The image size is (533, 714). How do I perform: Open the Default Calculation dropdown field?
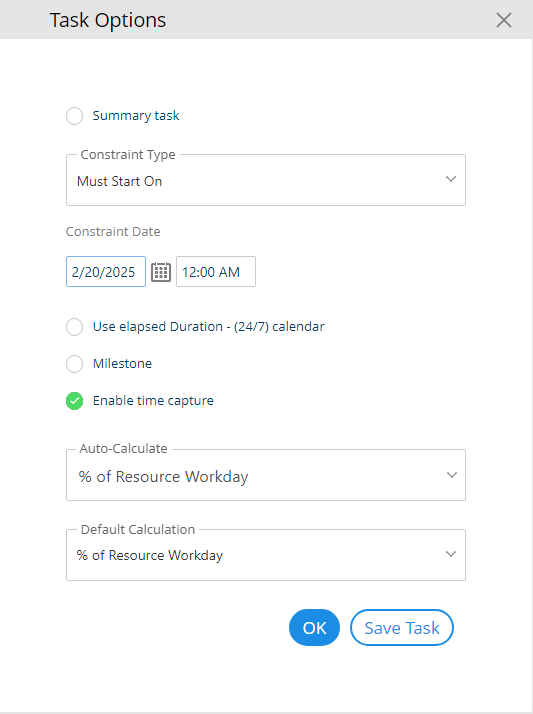(x=266, y=555)
